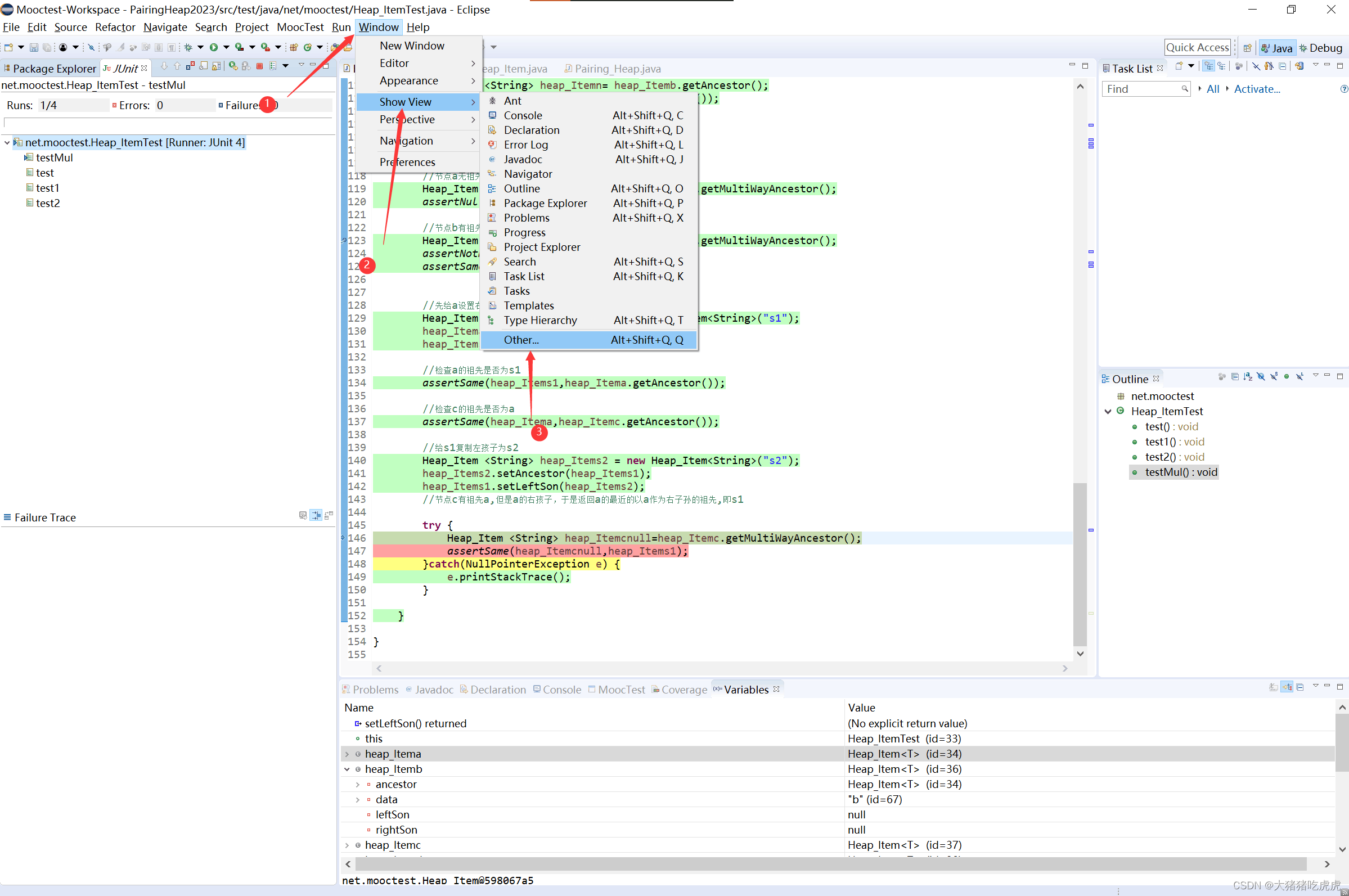
Task: Toggle Hide Fields in Outline toolbar
Action: (1261, 377)
